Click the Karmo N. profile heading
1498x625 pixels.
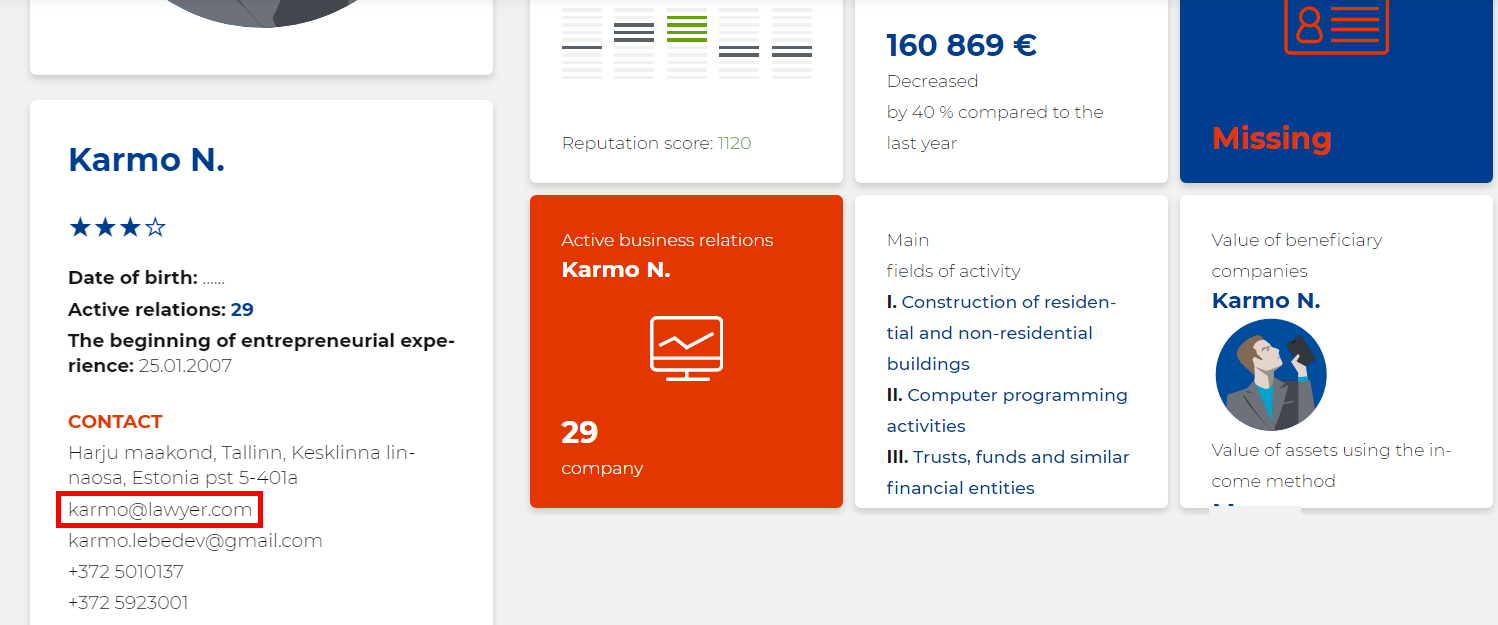pos(146,160)
